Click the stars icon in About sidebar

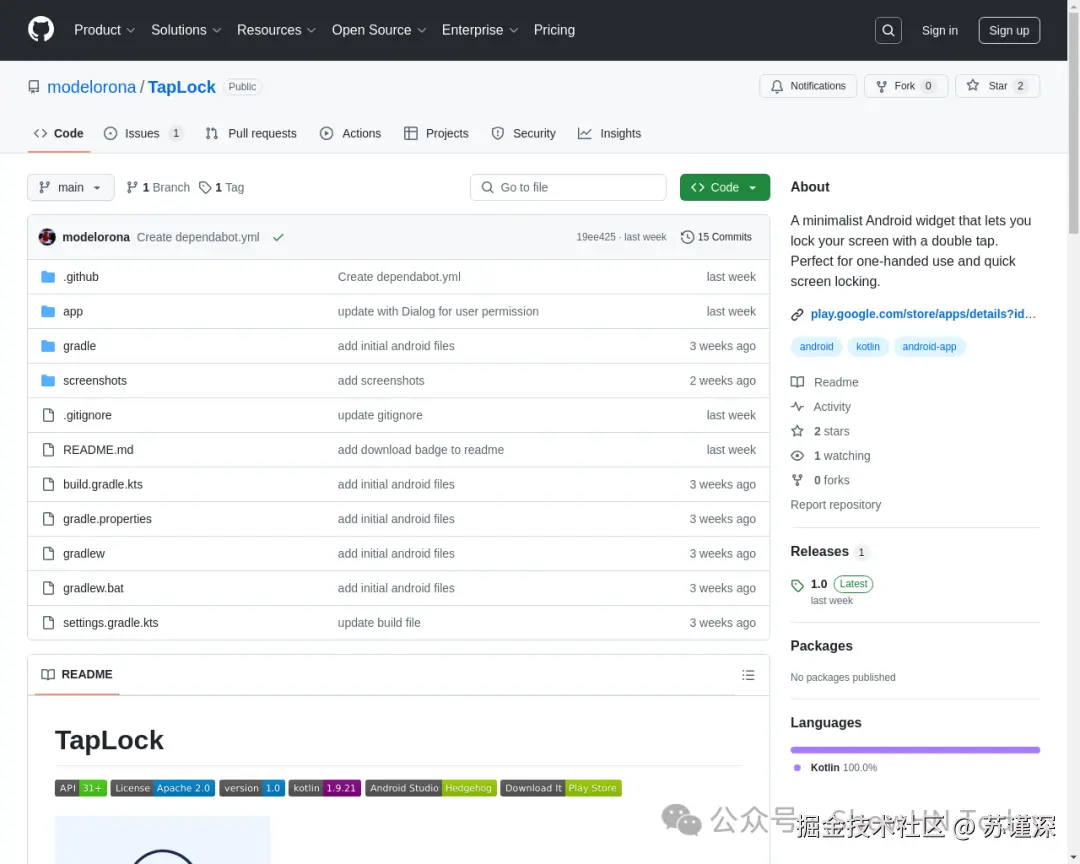tap(797, 431)
